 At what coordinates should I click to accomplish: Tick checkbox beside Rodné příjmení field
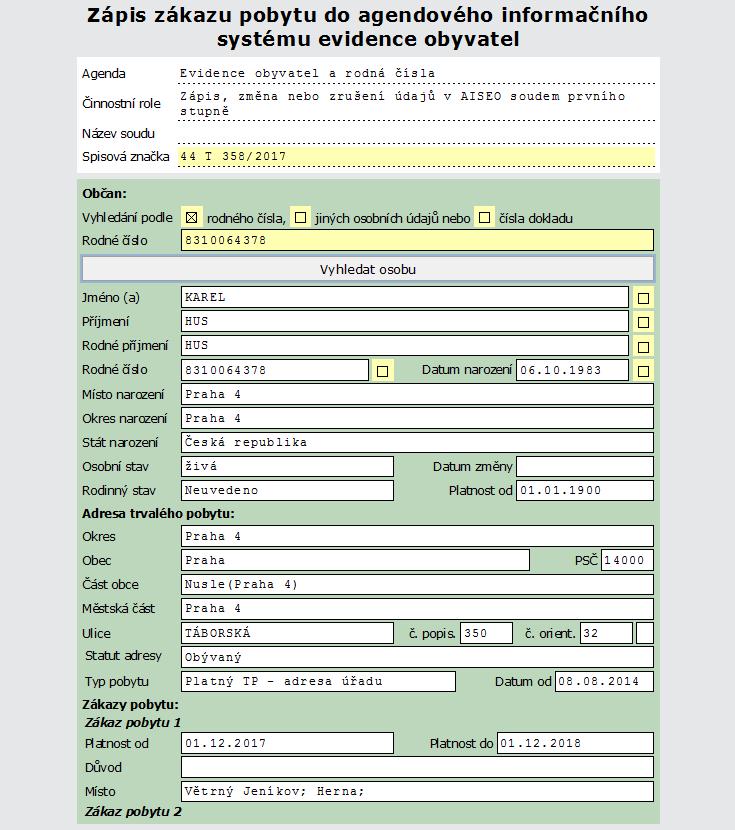pos(643,347)
